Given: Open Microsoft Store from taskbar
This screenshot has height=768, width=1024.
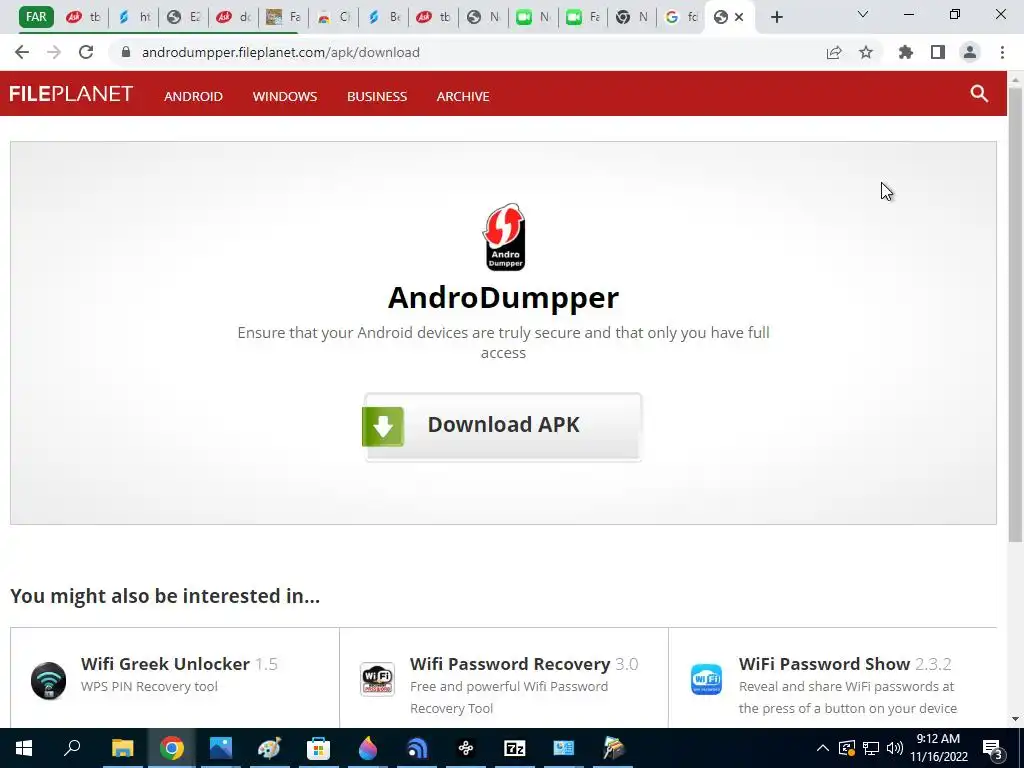Looking at the screenshot, I should click(318, 748).
